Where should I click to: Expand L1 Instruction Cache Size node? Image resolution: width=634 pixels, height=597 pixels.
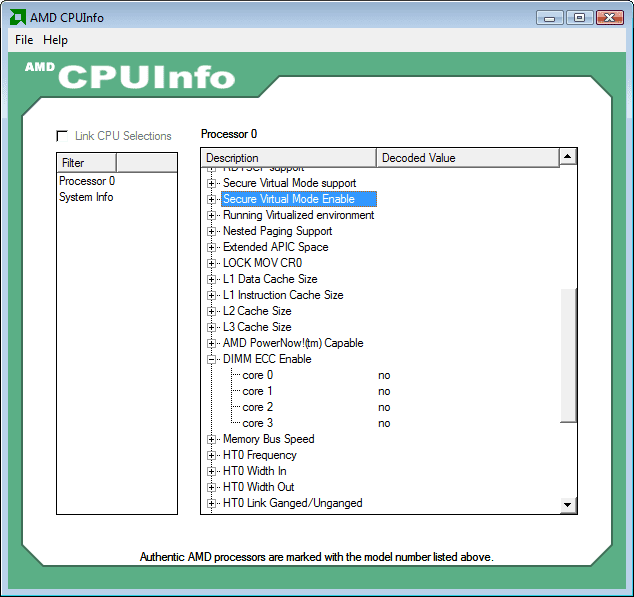tap(211, 295)
